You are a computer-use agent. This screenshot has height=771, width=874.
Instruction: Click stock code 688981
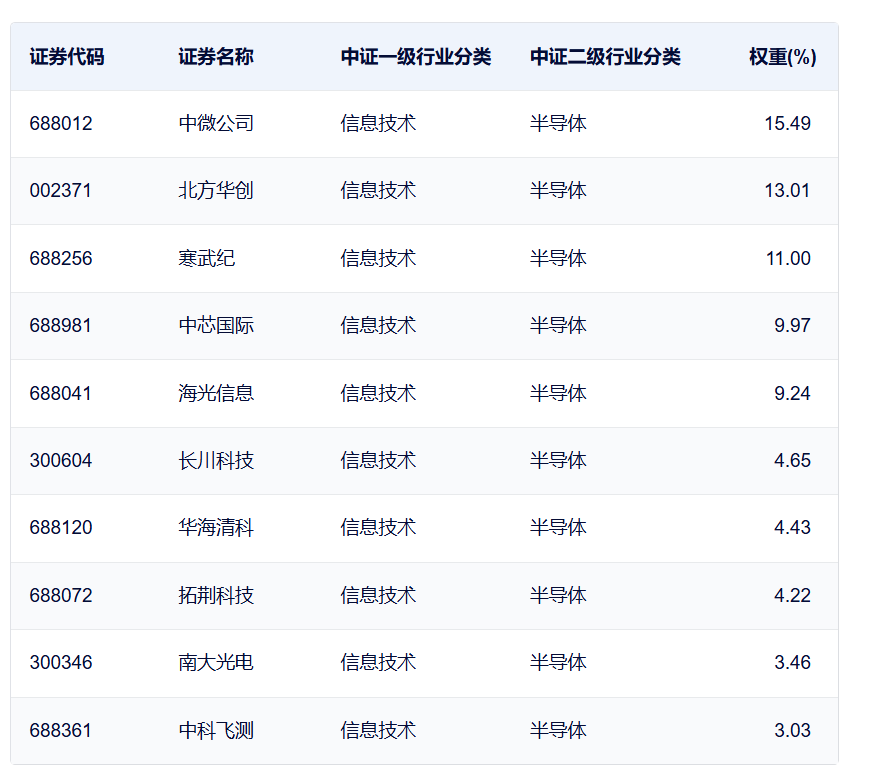[x=61, y=326]
